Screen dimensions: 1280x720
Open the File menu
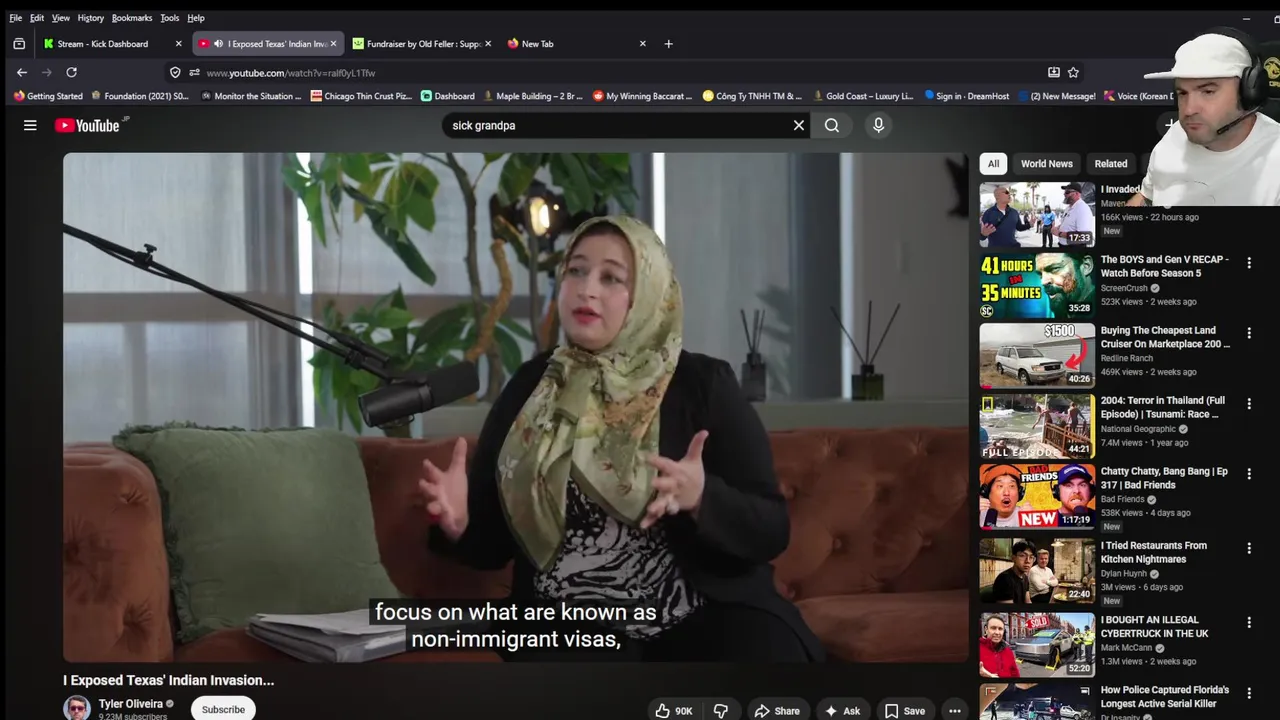pyautogui.click(x=15, y=18)
